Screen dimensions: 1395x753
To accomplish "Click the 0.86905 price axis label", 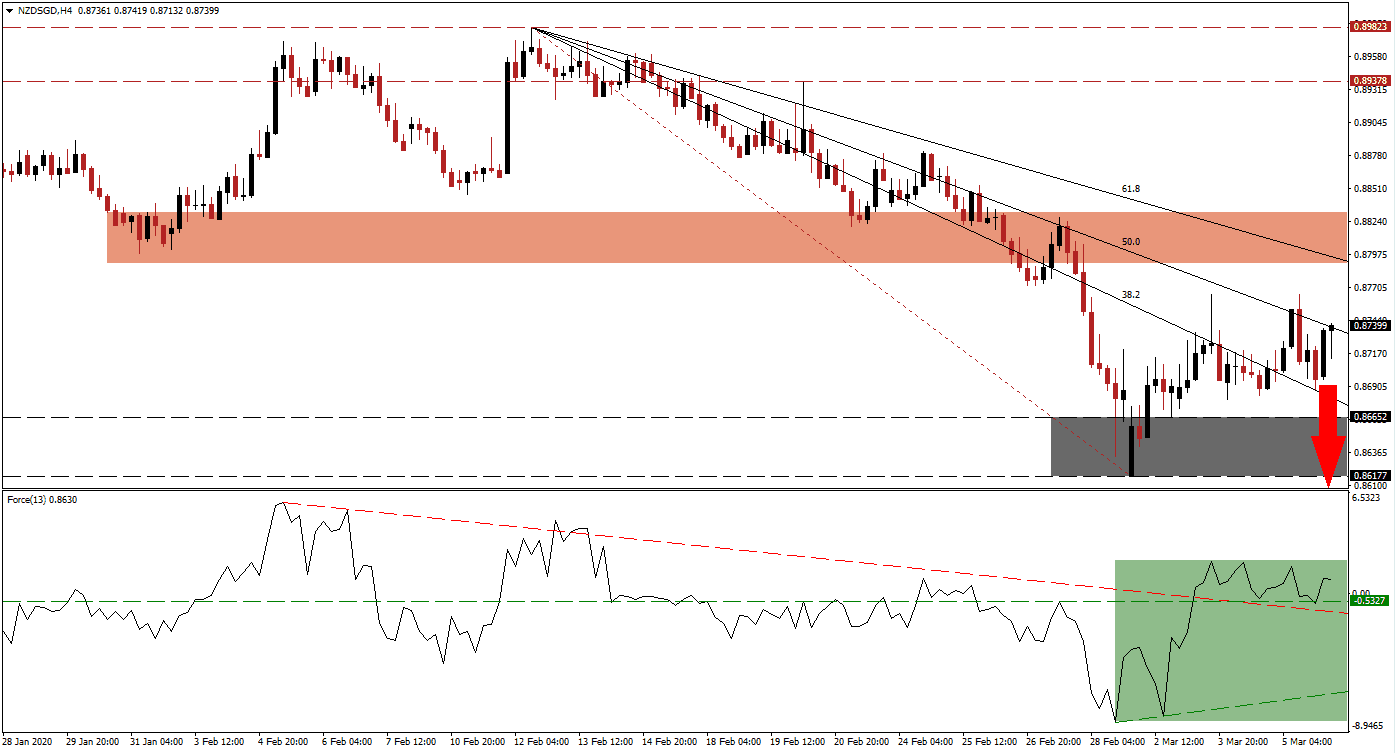I will pos(1368,387).
